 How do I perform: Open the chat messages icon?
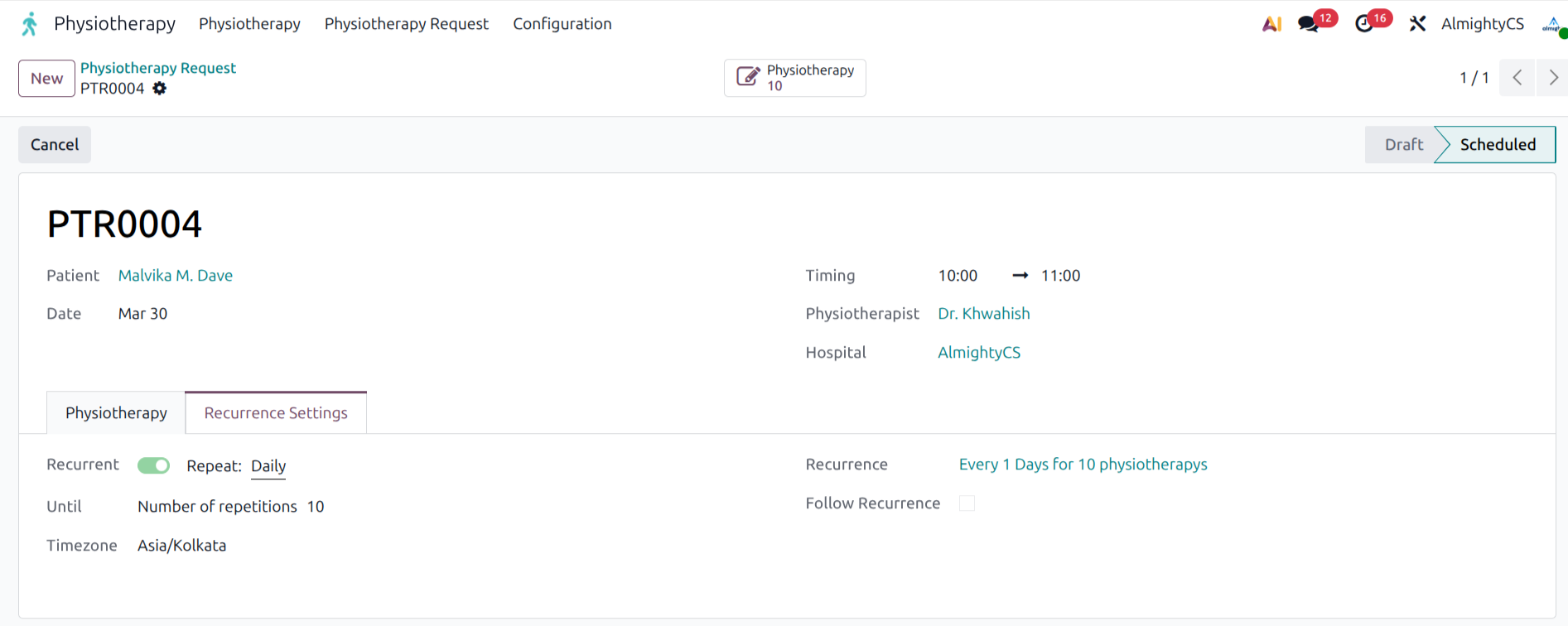pyautogui.click(x=1309, y=24)
